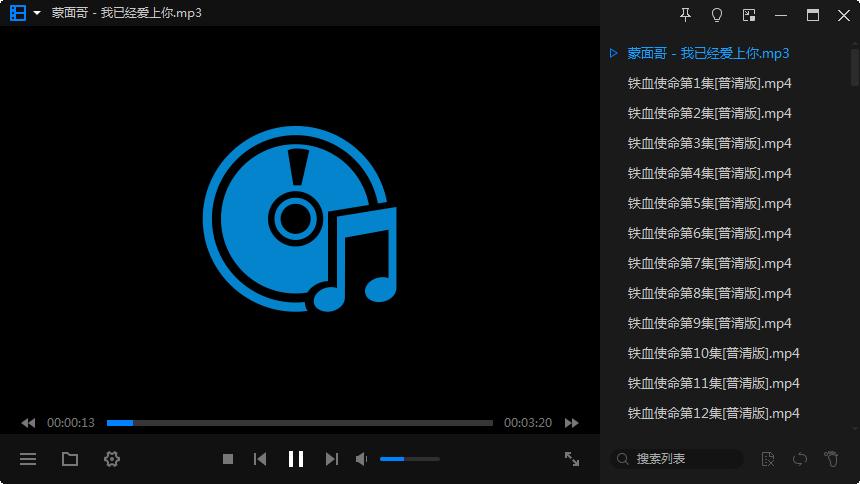
Task: Enter fullscreen with the expand arrows
Action: [x=572, y=459]
